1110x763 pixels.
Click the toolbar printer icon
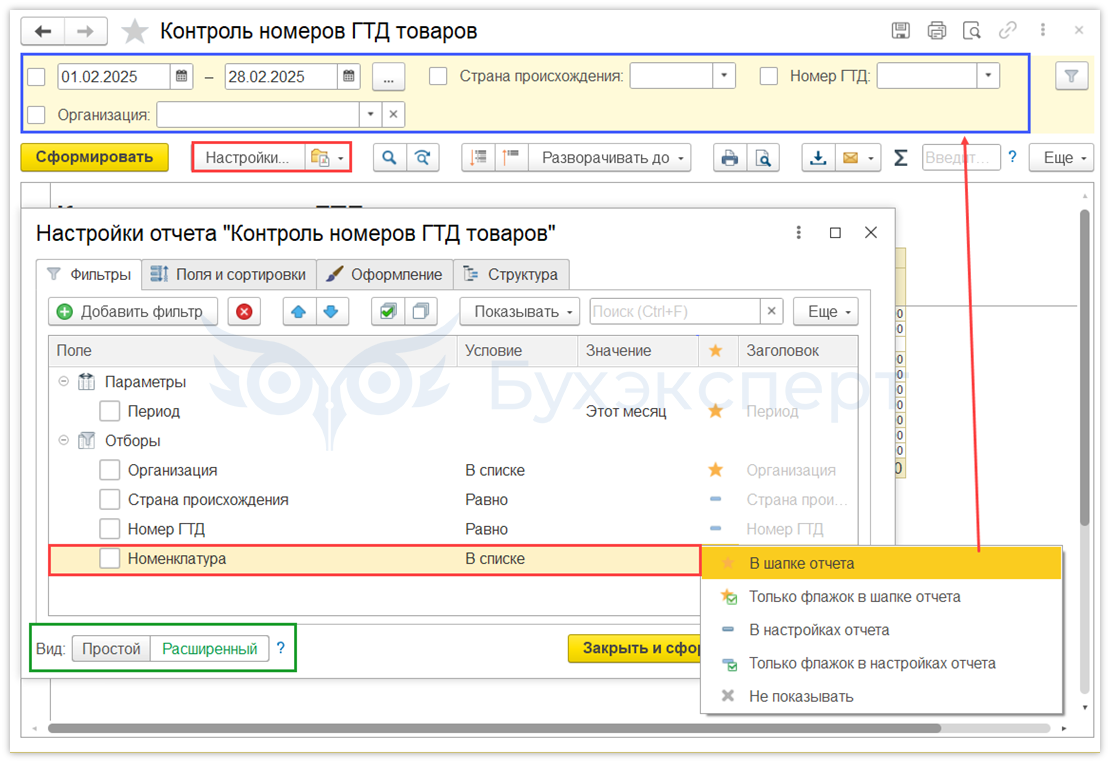click(729, 157)
